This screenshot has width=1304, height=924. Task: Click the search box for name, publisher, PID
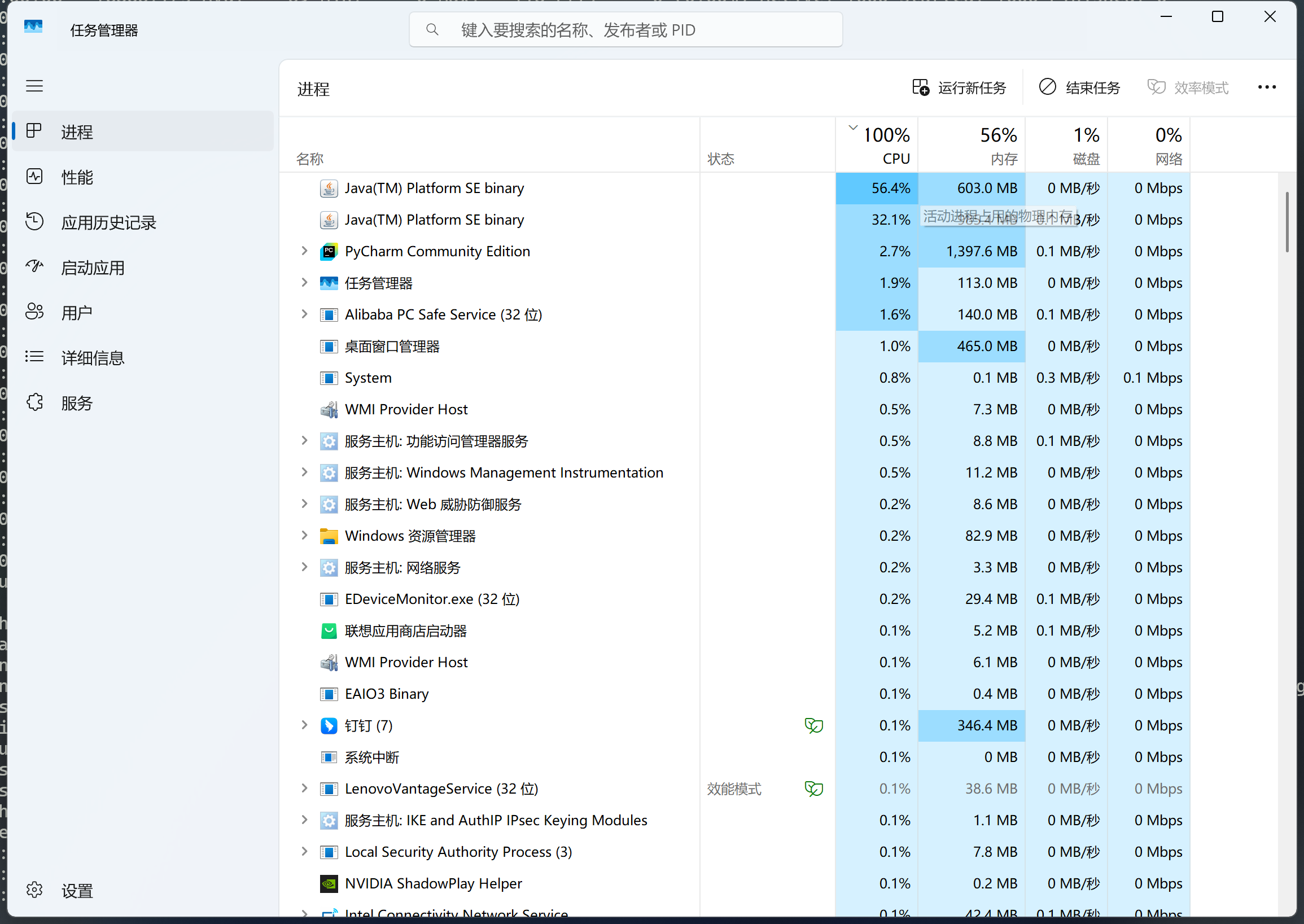click(x=626, y=29)
